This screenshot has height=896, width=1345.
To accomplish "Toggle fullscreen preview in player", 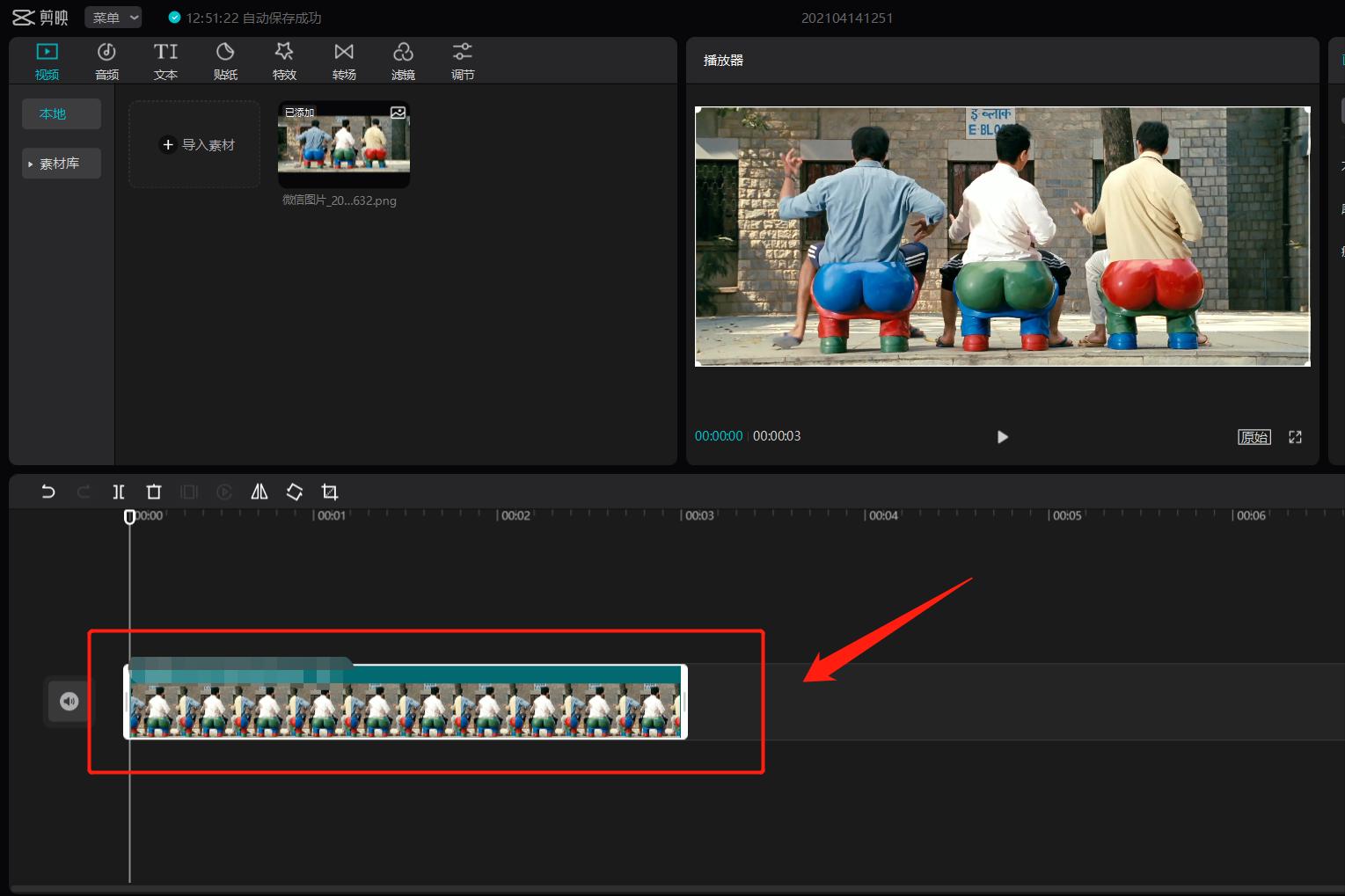I will tap(1295, 437).
